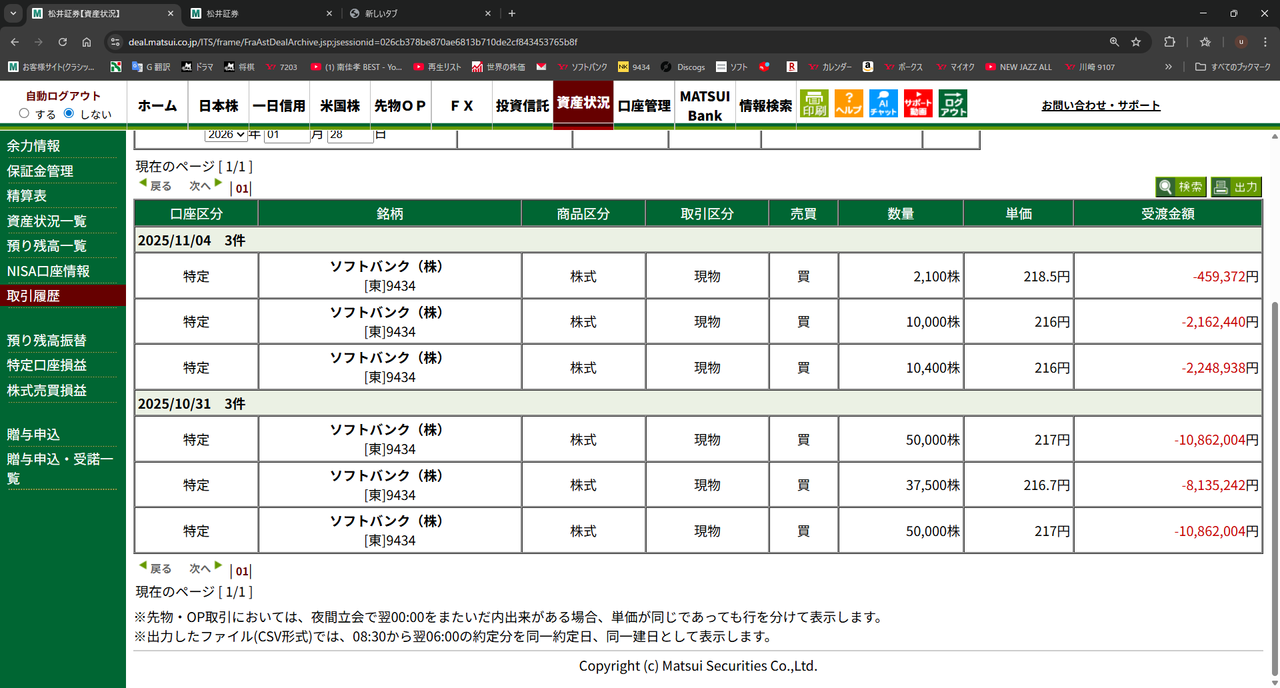
Task: Reload the page with the browser refresh icon
Action: tap(63, 42)
